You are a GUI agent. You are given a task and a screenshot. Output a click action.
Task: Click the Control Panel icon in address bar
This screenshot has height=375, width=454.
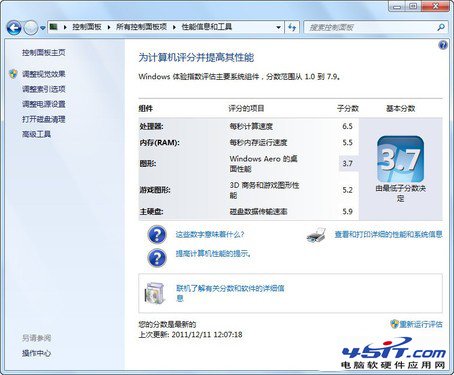[x=54, y=27]
